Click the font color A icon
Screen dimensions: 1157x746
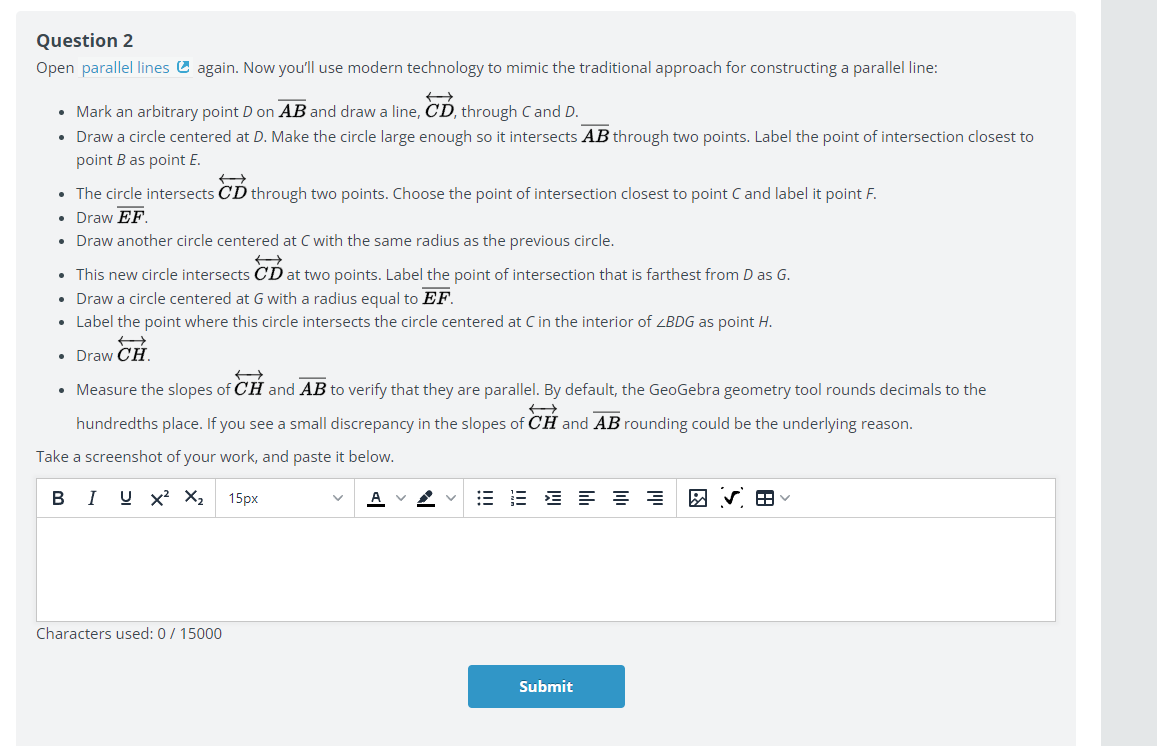click(x=376, y=498)
